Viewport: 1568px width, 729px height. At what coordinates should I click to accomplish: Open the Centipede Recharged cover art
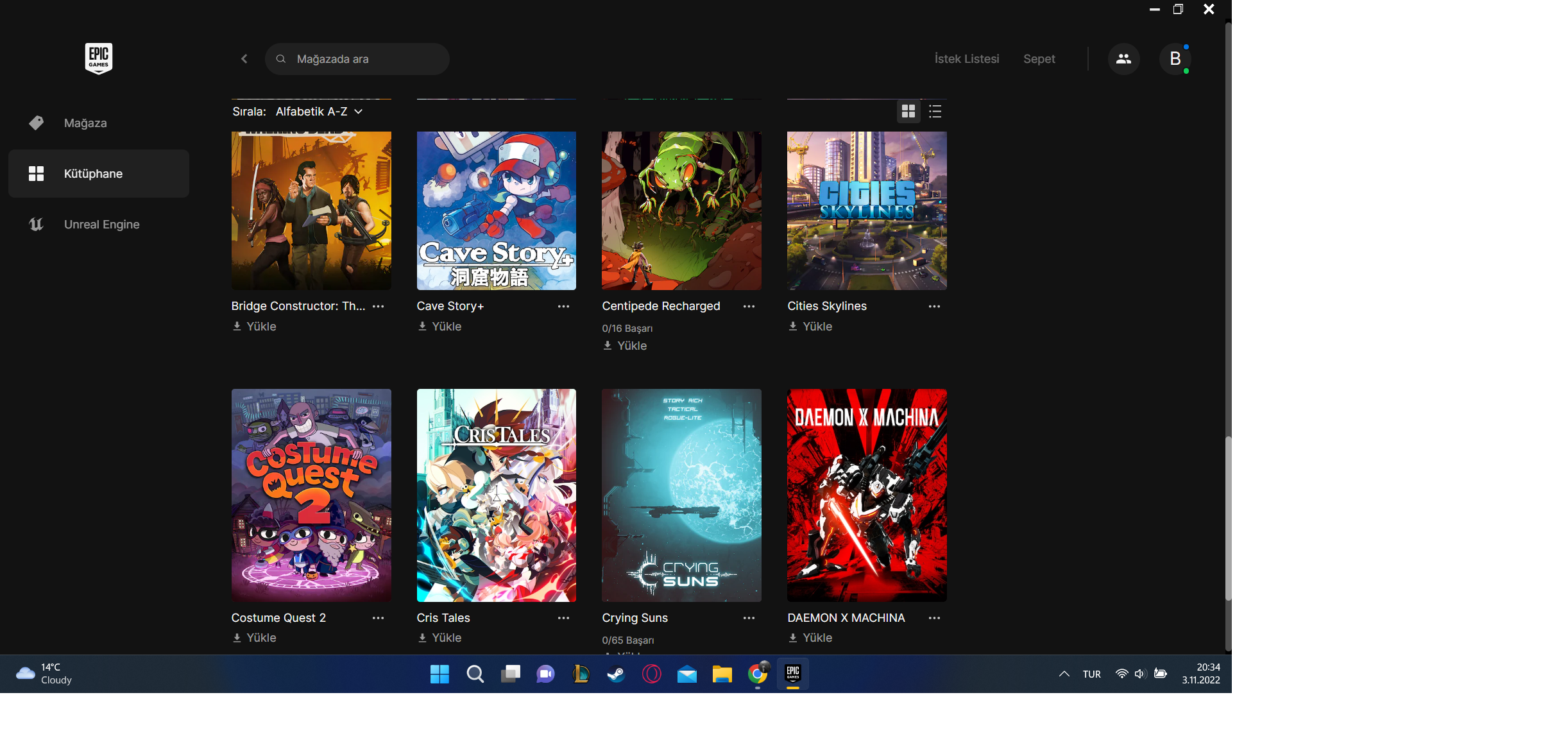click(682, 210)
